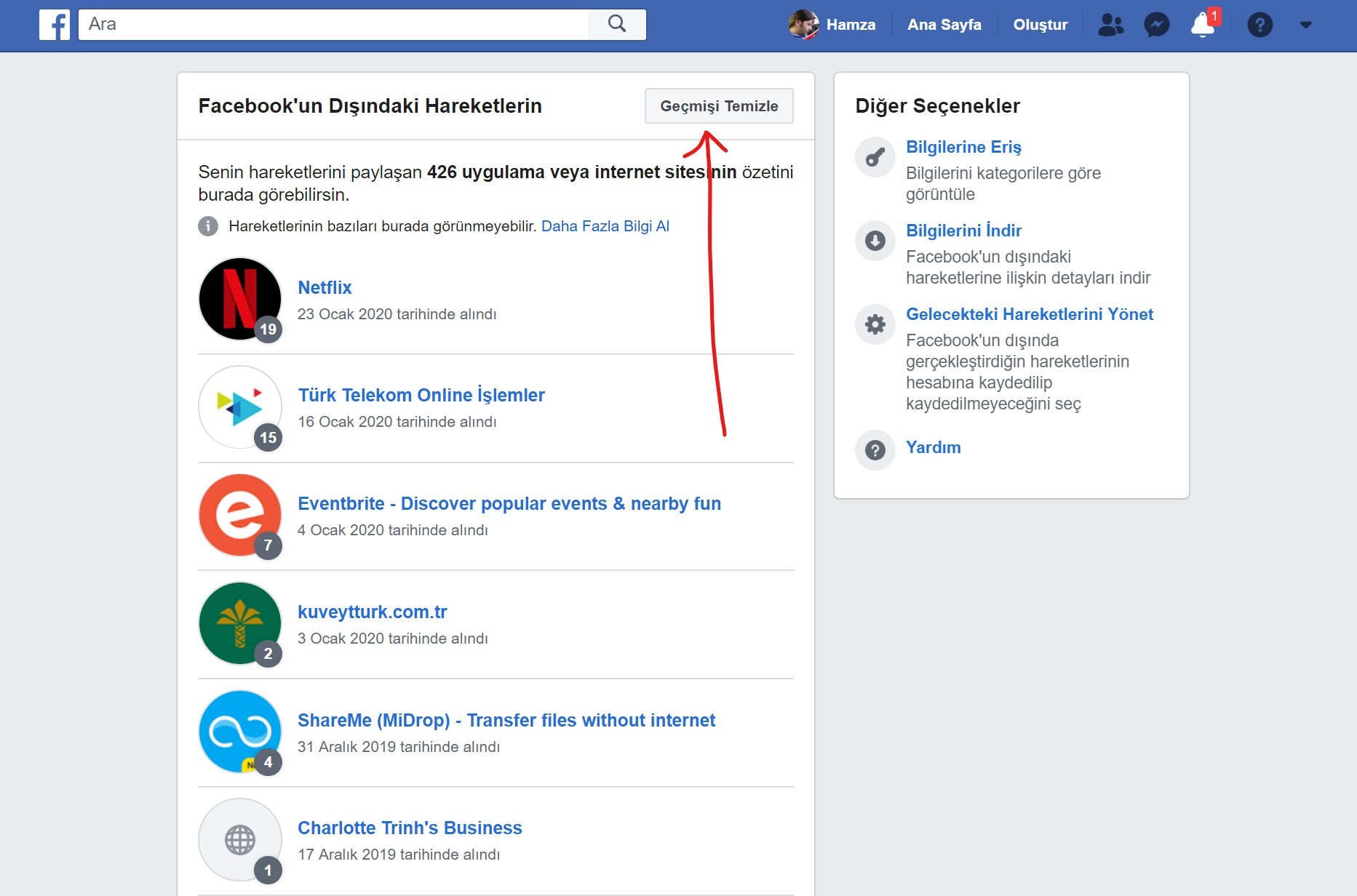Open the Eventbrite activity link
Viewport: 1357px width, 896px height.
pyautogui.click(x=509, y=503)
